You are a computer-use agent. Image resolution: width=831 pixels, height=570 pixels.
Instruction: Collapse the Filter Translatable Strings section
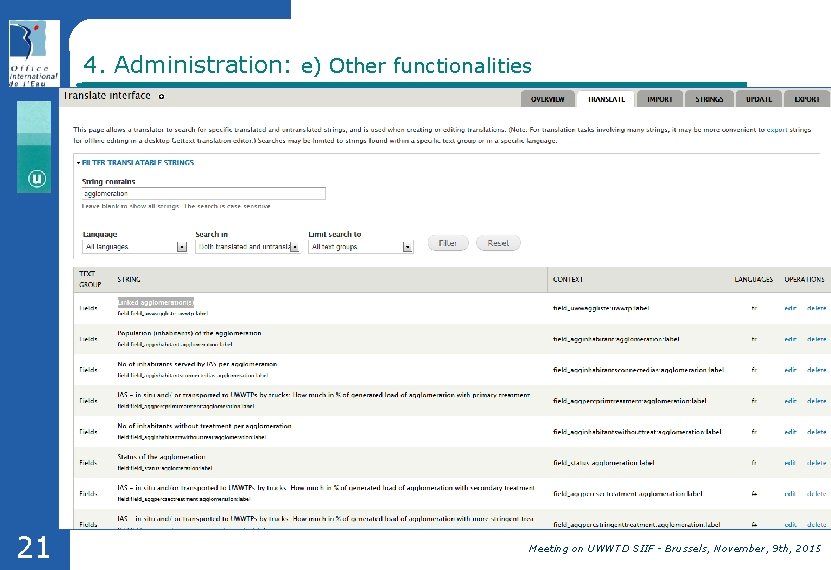[x=138, y=163]
